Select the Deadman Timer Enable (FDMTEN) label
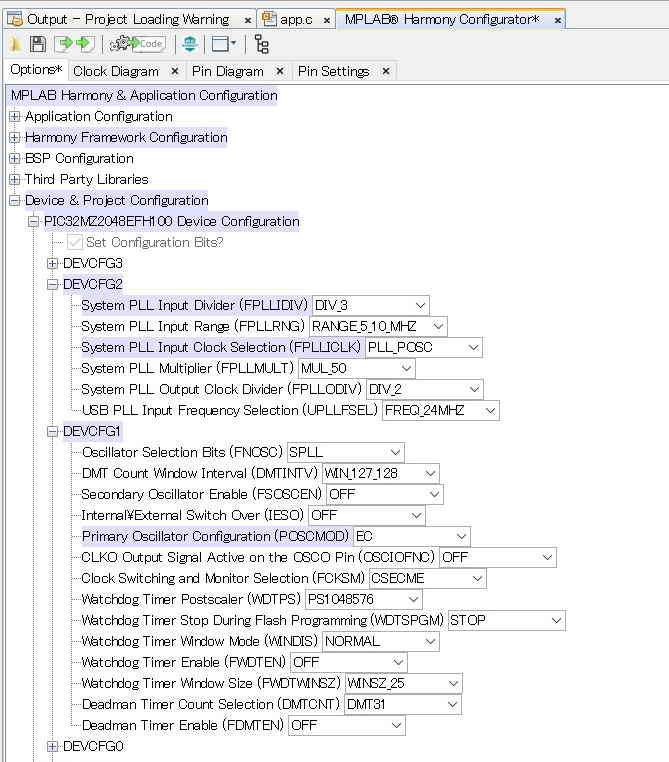Viewport: 669px width, 762px height. 183,726
